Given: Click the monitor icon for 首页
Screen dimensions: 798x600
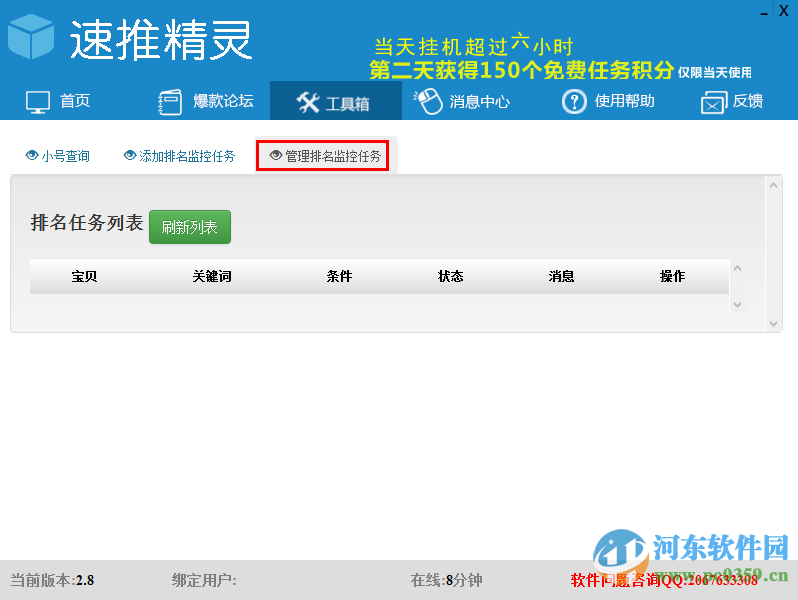Looking at the screenshot, I should (38, 102).
